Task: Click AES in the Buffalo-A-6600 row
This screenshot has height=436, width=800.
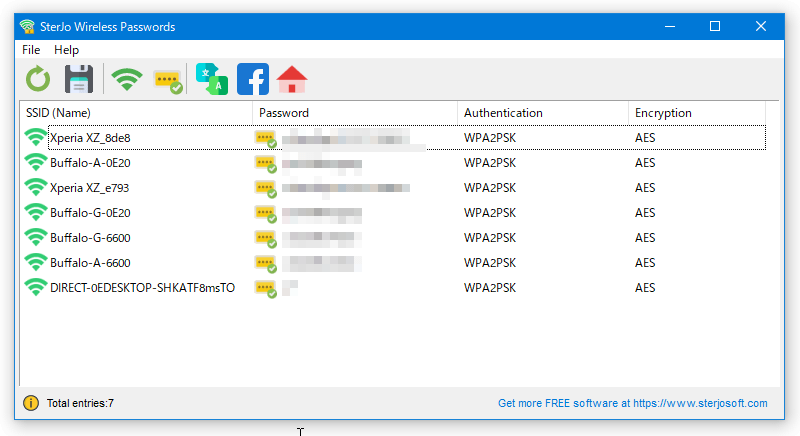Action: [645, 263]
